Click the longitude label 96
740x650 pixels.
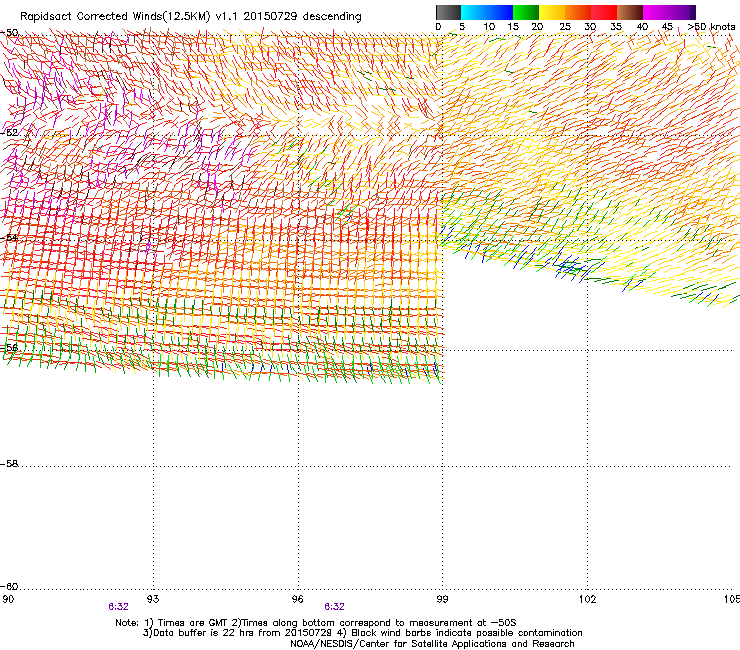pyautogui.click(x=298, y=599)
